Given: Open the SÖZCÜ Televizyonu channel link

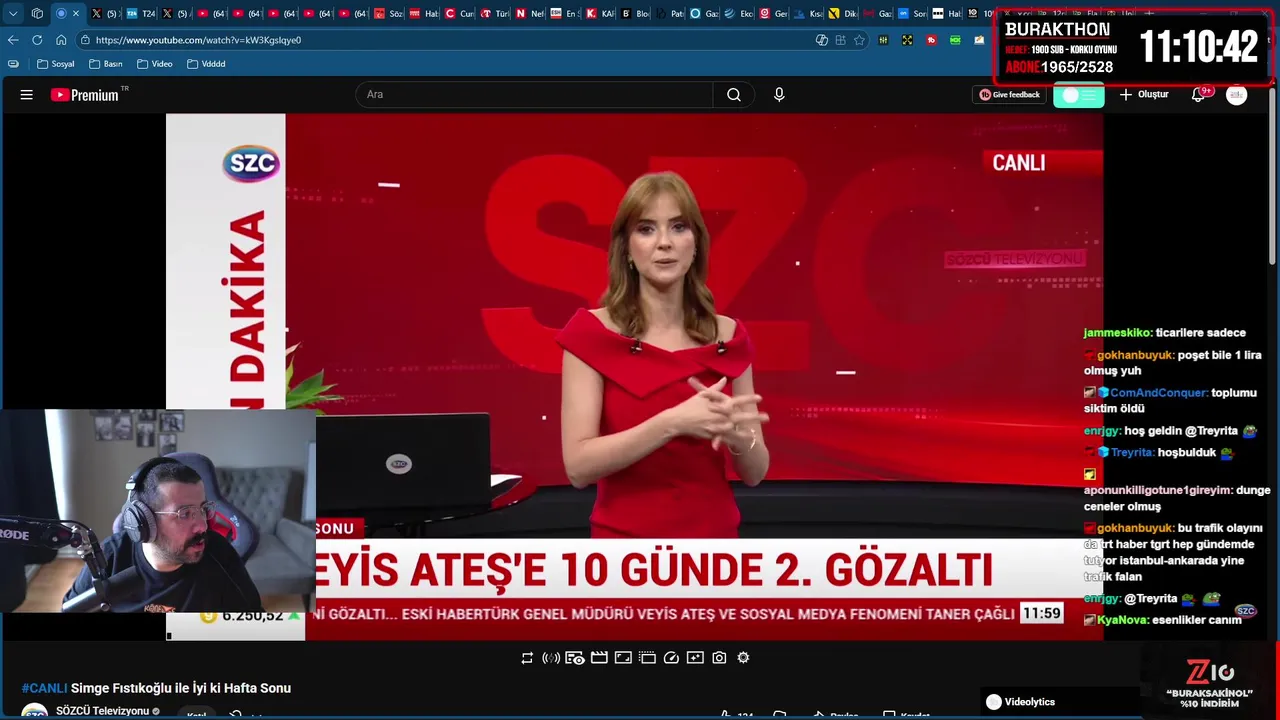Looking at the screenshot, I should 102,711.
